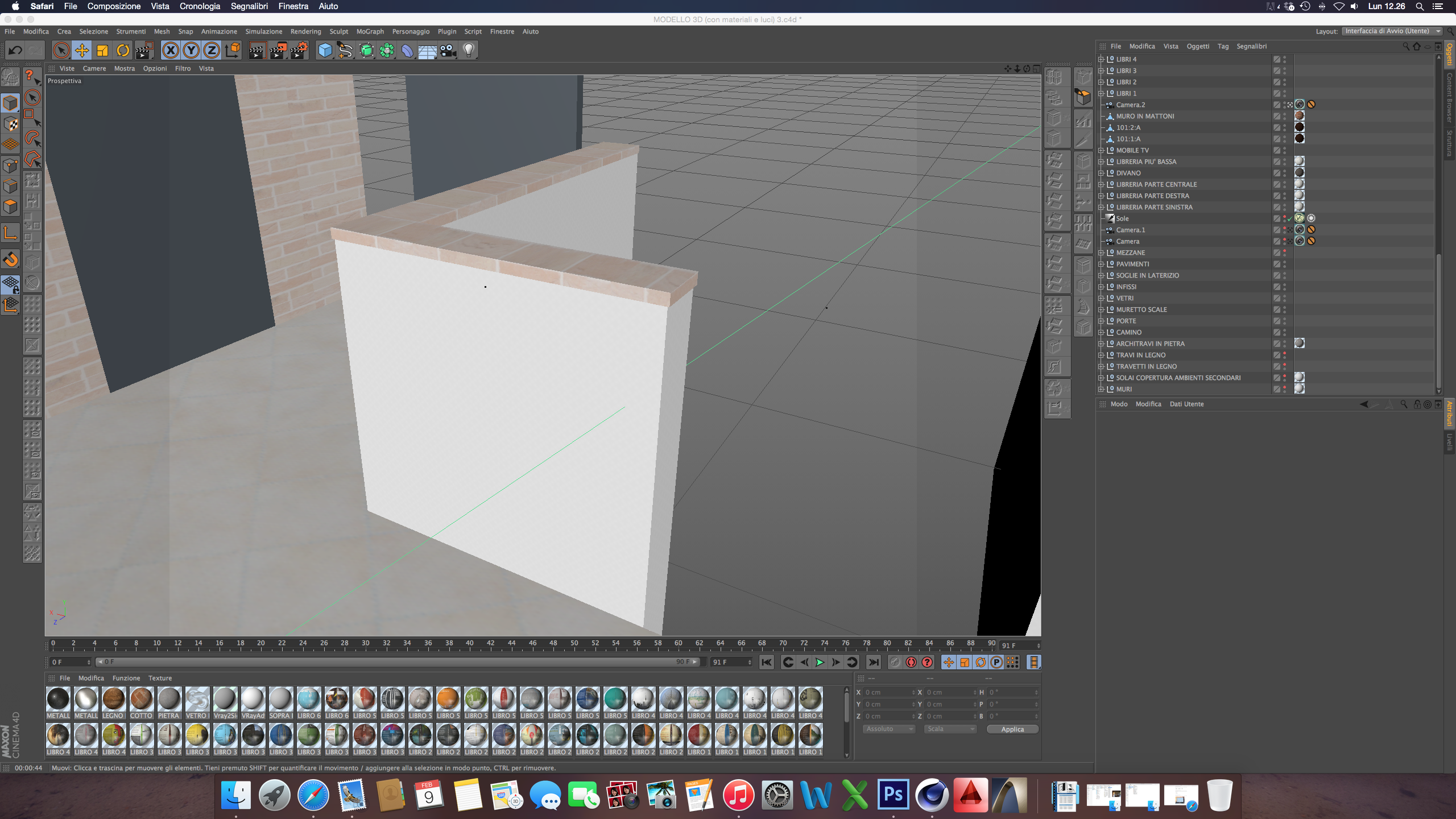Add a Cube primitive object
Viewport: 1456px width, 819px height.
[x=325, y=51]
